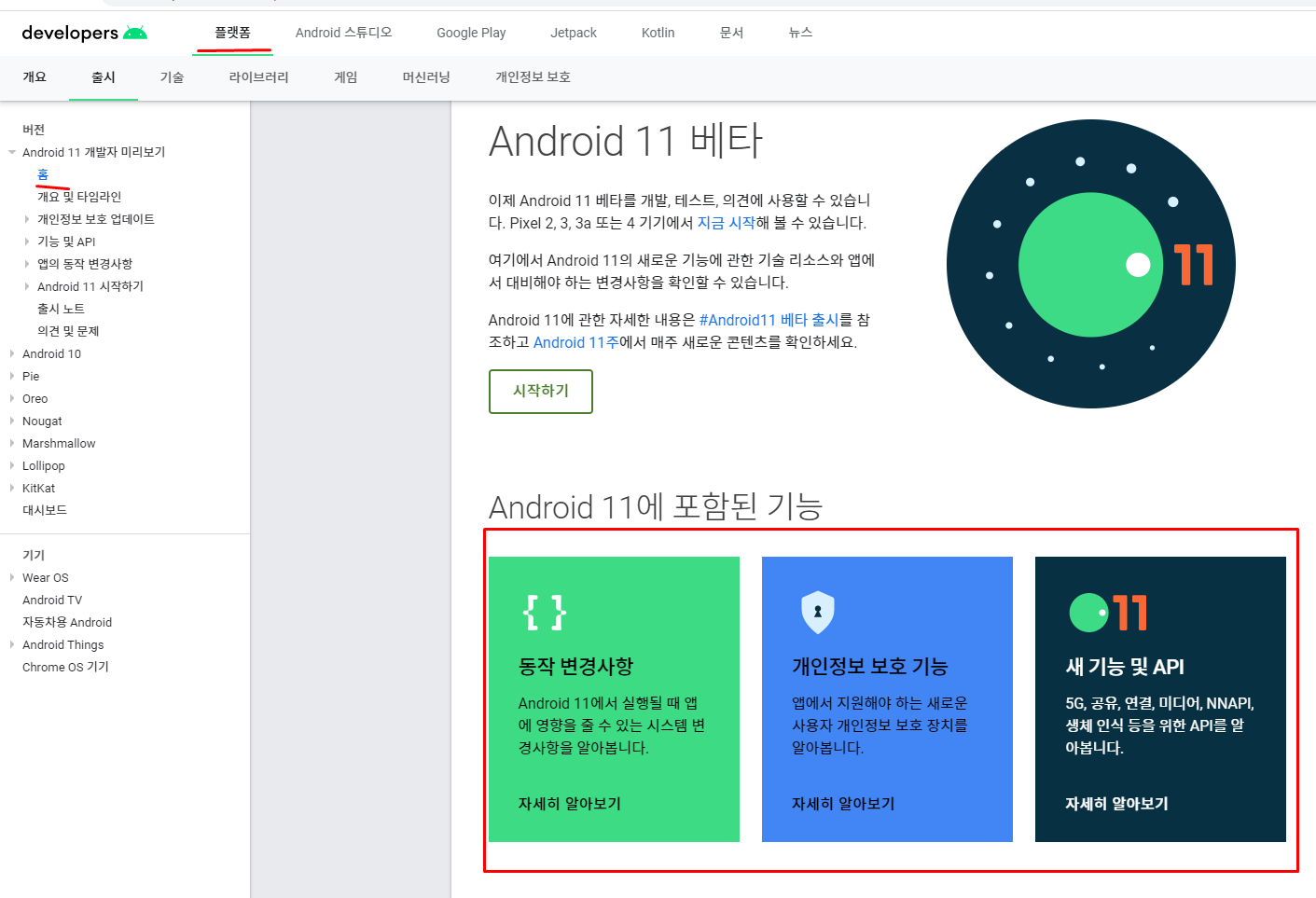The width and height of the screenshot is (1316, 898).
Task: Open the 뉴스 tab
Action: click(x=801, y=33)
